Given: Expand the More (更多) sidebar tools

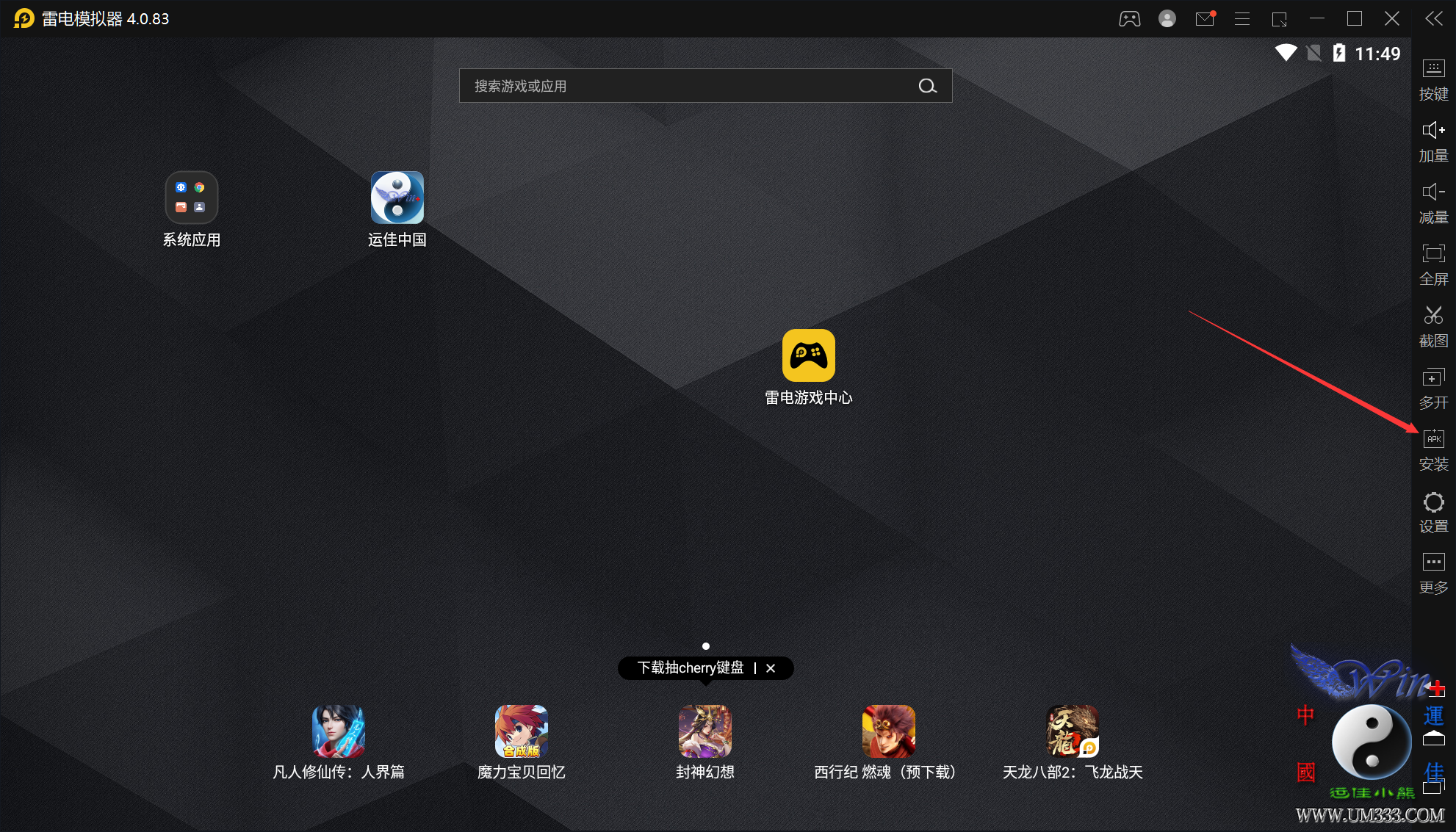Looking at the screenshot, I should (1433, 562).
